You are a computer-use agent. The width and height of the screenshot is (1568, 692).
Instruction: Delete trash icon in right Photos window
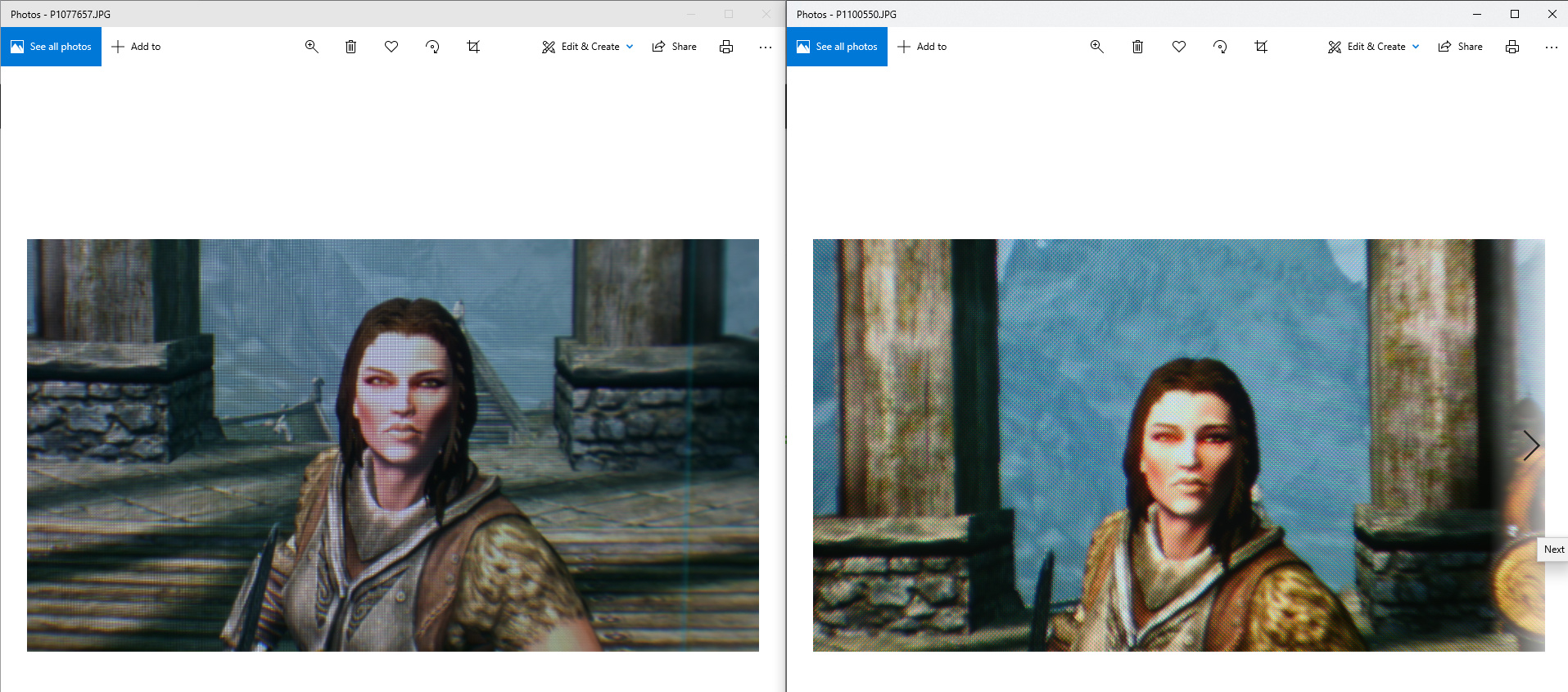tap(1137, 47)
